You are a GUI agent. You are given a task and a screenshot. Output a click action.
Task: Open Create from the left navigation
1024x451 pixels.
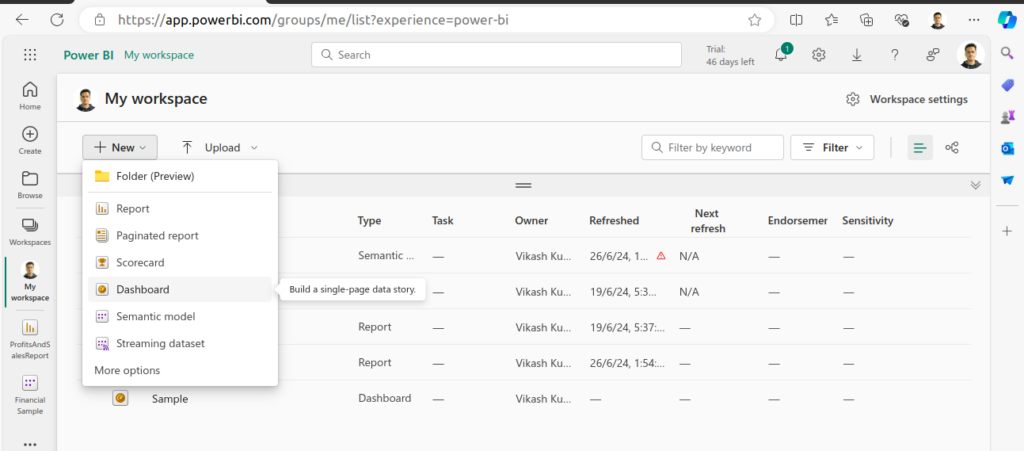click(x=30, y=140)
